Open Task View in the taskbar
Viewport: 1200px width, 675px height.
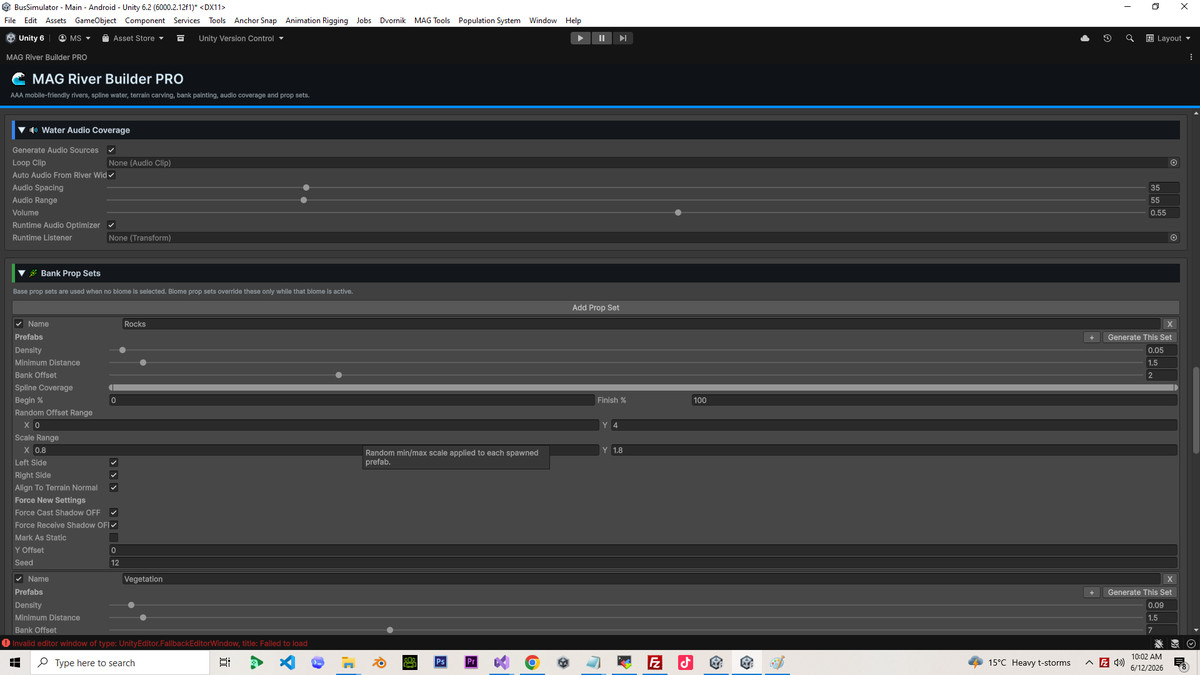[225, 663]
